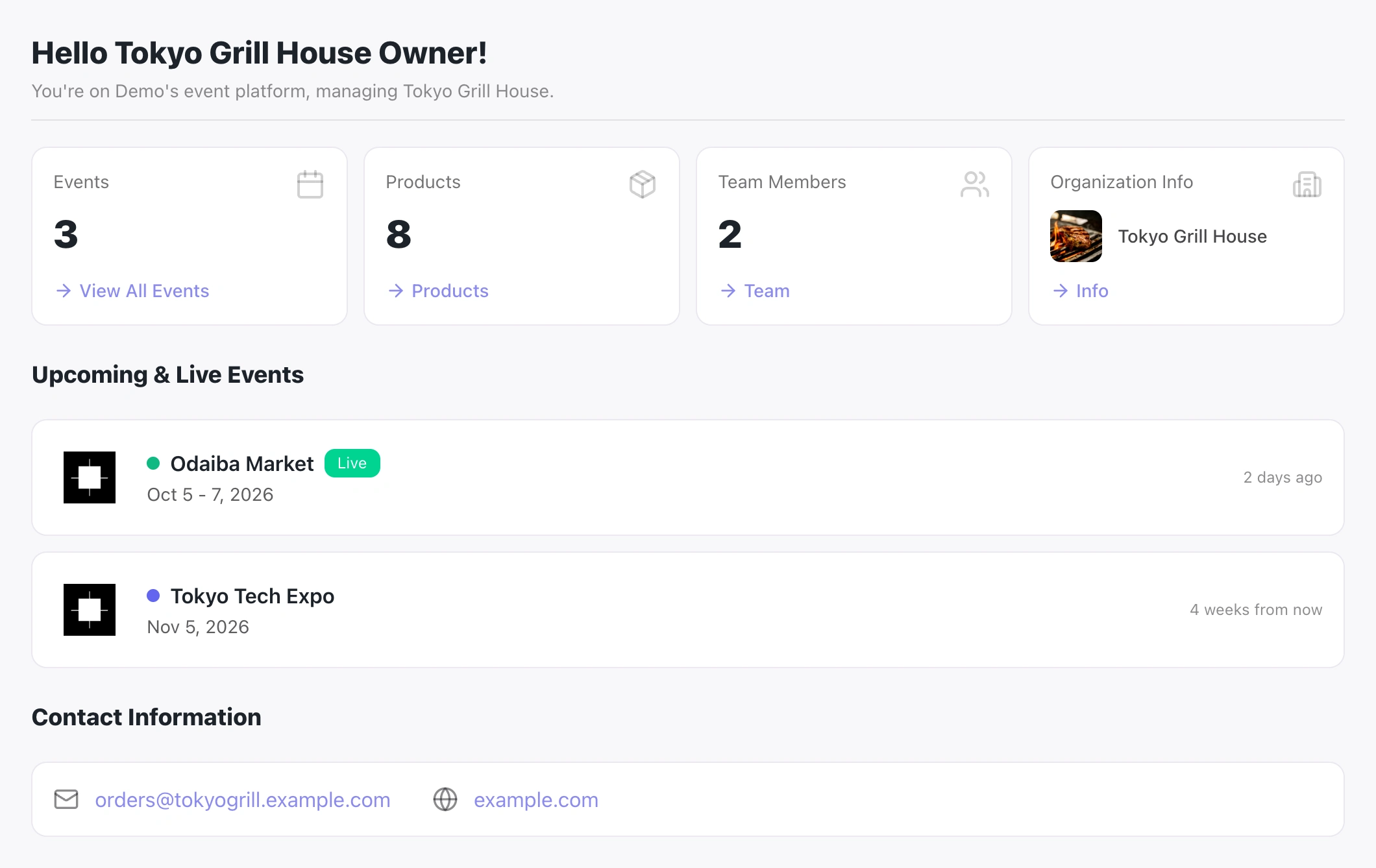Visit the example.com website link

click(536, 800)
